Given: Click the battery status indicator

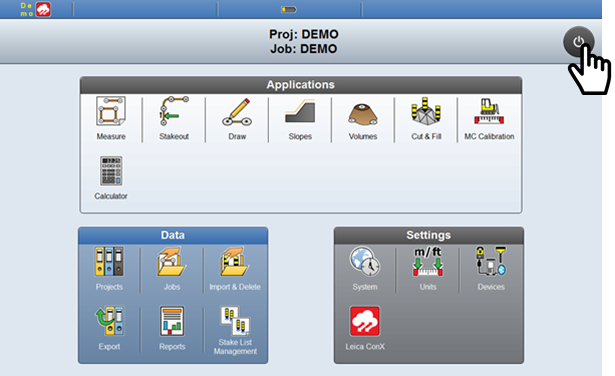Looking at the screenshot, I should pos(289,9).
